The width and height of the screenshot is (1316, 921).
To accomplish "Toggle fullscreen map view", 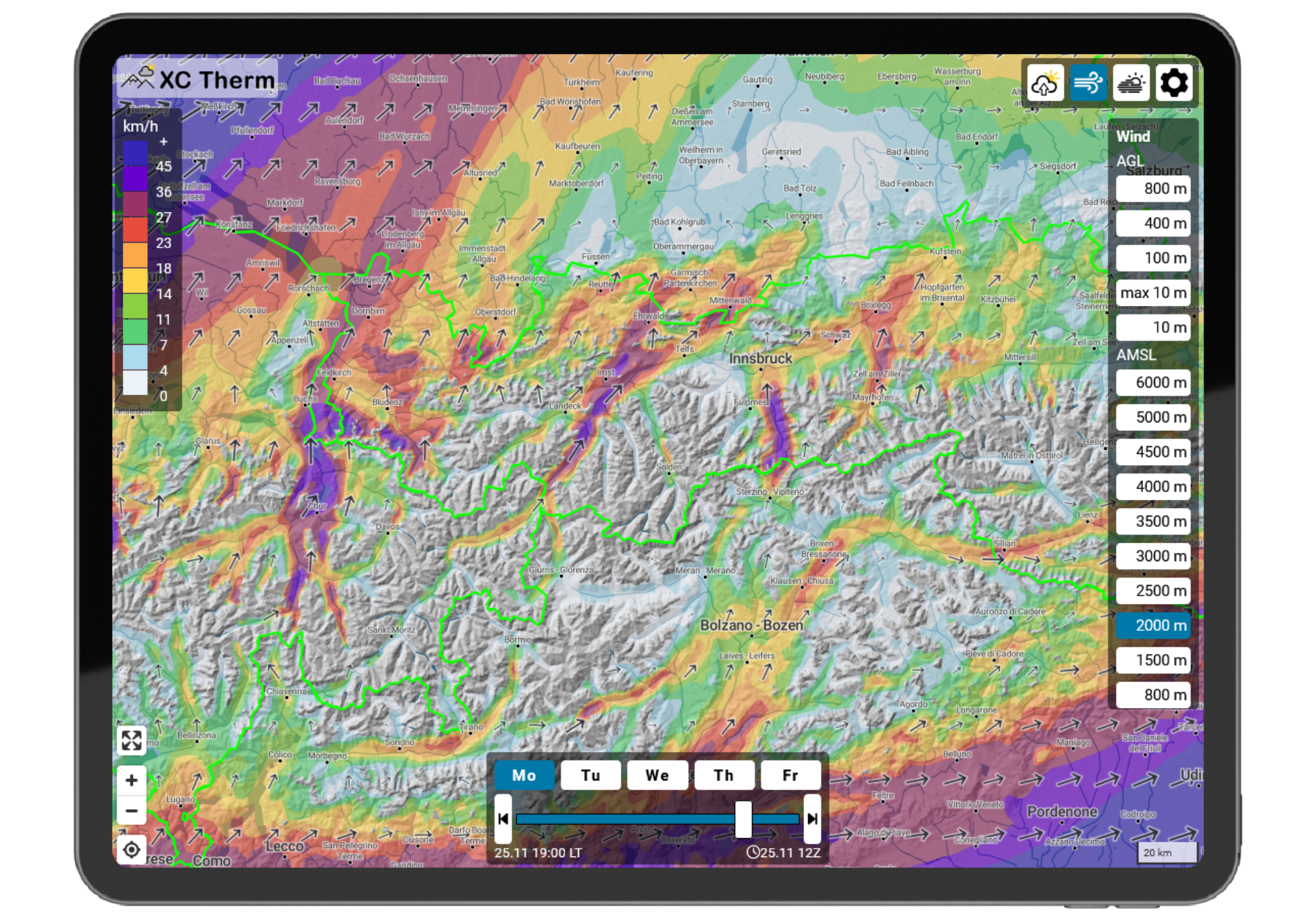I will pyautogui.click(x=132, y=740).
